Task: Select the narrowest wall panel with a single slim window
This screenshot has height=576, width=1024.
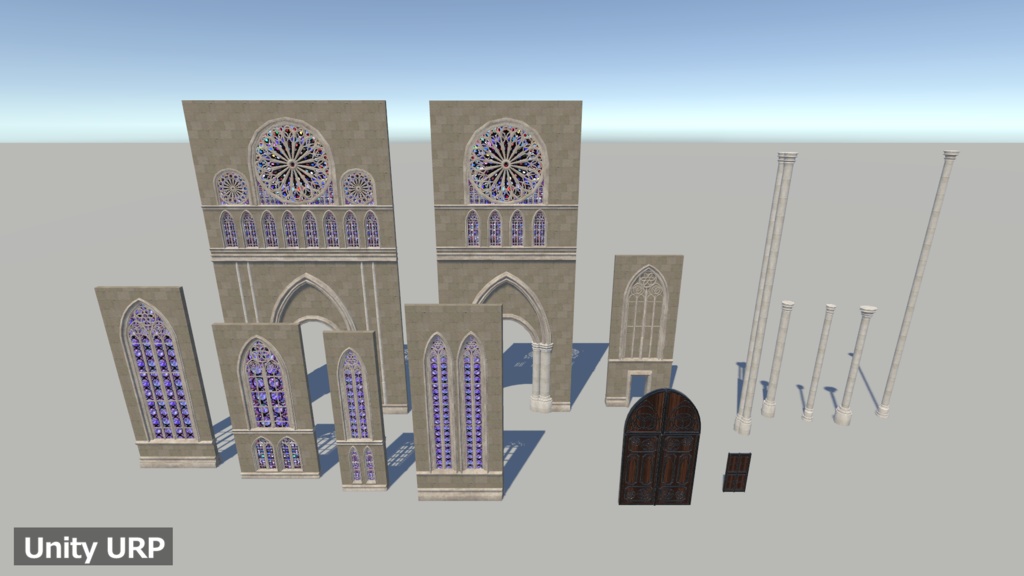Action: (x=355, y=409)
